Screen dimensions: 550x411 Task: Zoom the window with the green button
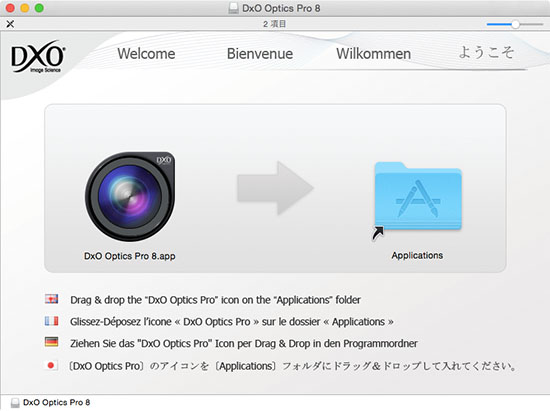pos(39,8)
